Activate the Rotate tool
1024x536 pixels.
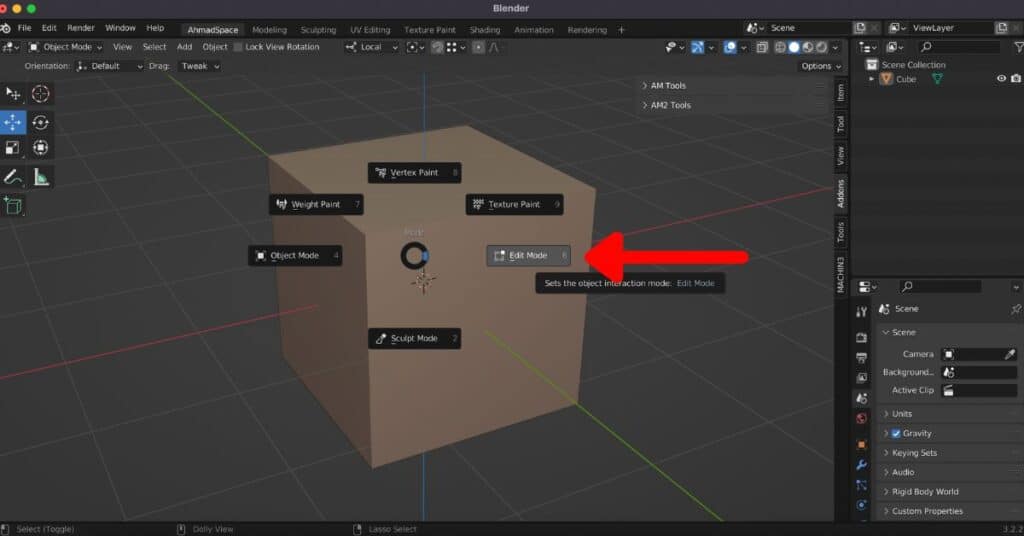[40, 122]
